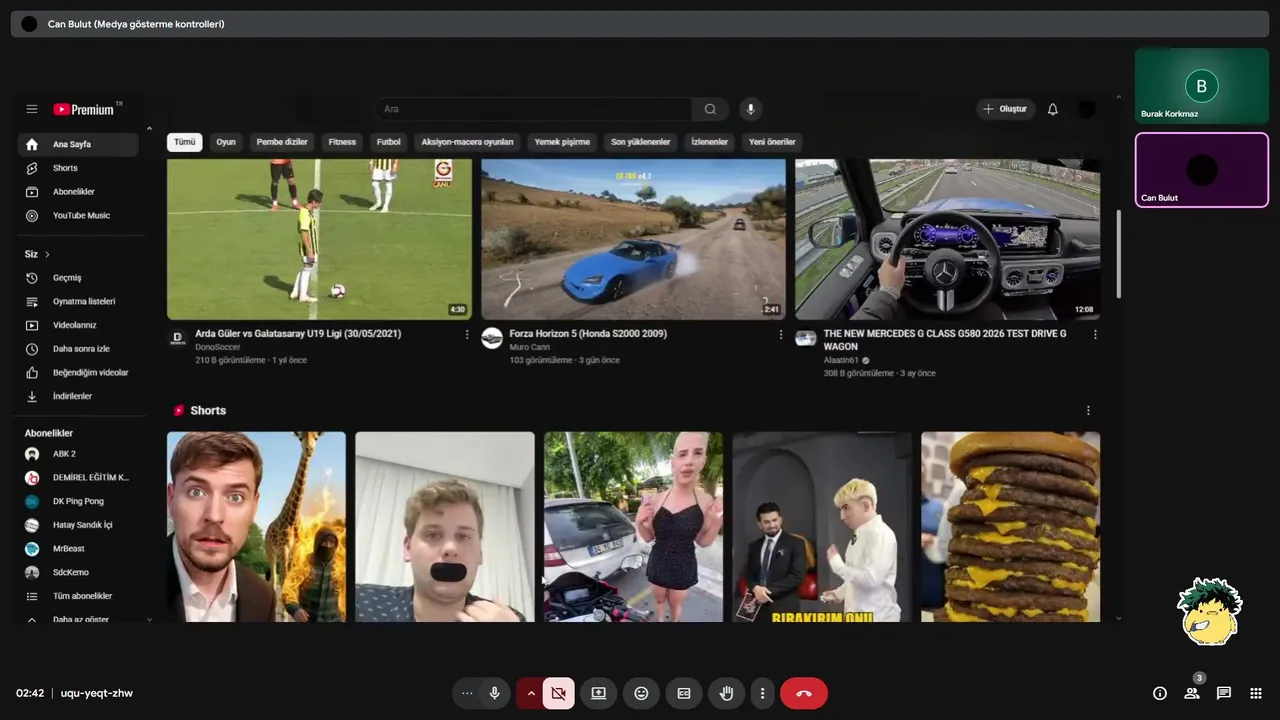Viewport: 1280px width, 720px height.
Task: Open Daha sonra izle list
Action: click(x=78, y=349)
